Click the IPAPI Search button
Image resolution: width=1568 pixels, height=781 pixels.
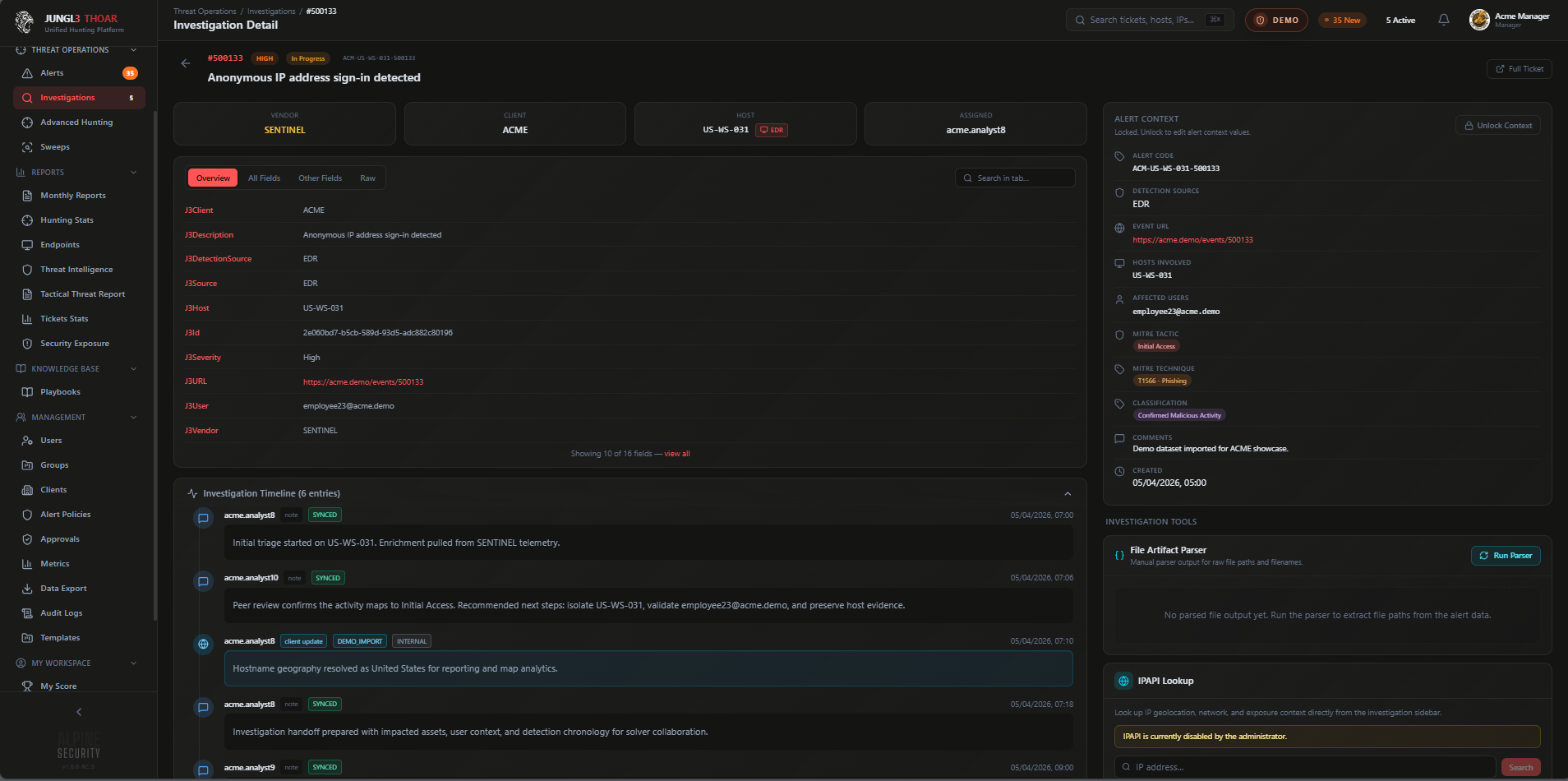pos(1520,768)
